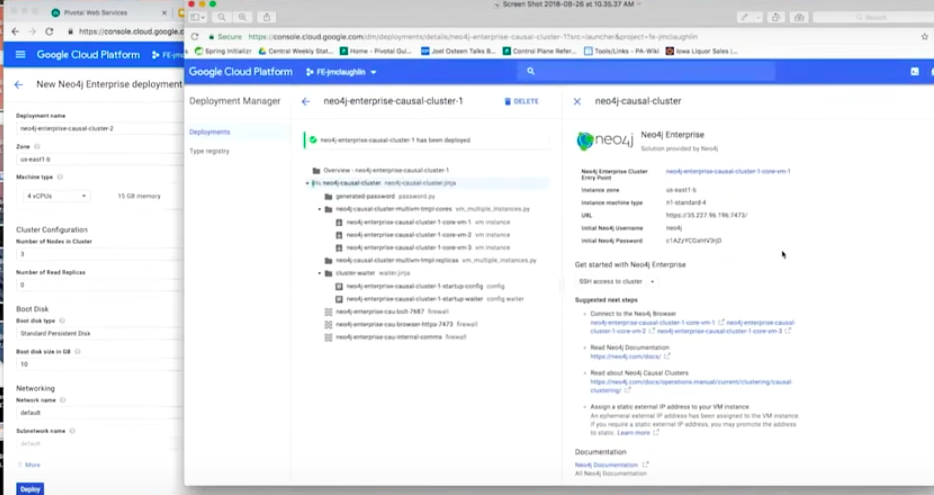Click the Machine type help icon
934x495 pixels.
point(60,177)
